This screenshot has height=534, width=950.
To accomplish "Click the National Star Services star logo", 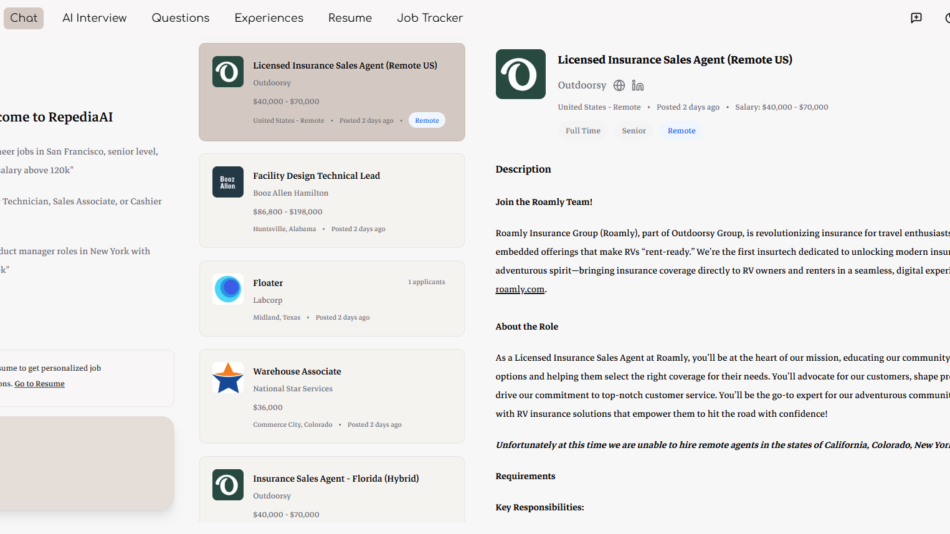I will (x=228, y=378).
